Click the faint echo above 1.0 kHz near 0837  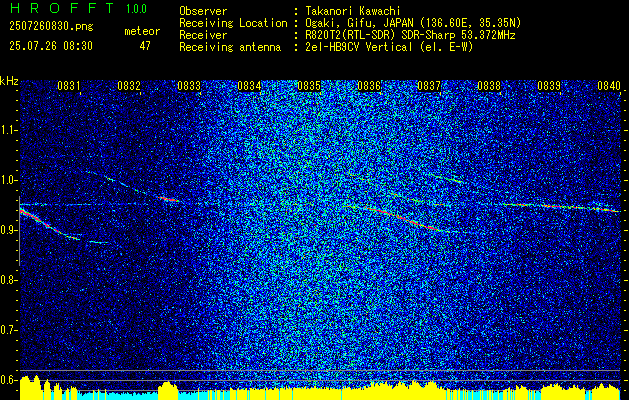448,179
